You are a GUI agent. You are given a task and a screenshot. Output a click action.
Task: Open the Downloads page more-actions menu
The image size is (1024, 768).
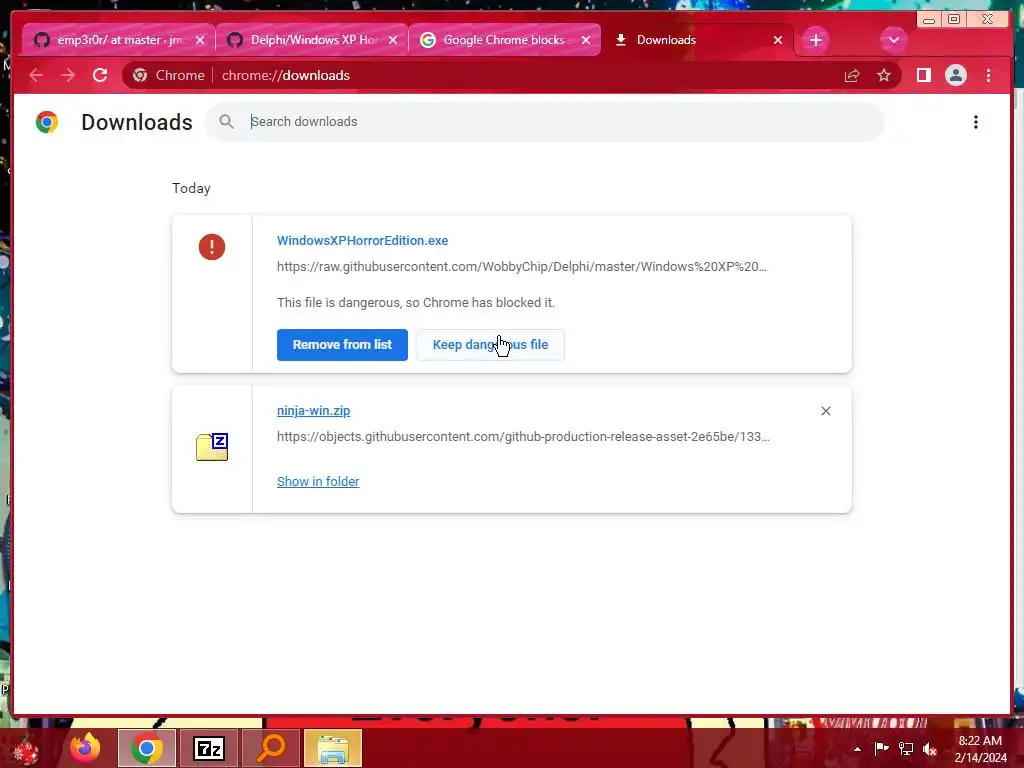[x=976, y=122]
